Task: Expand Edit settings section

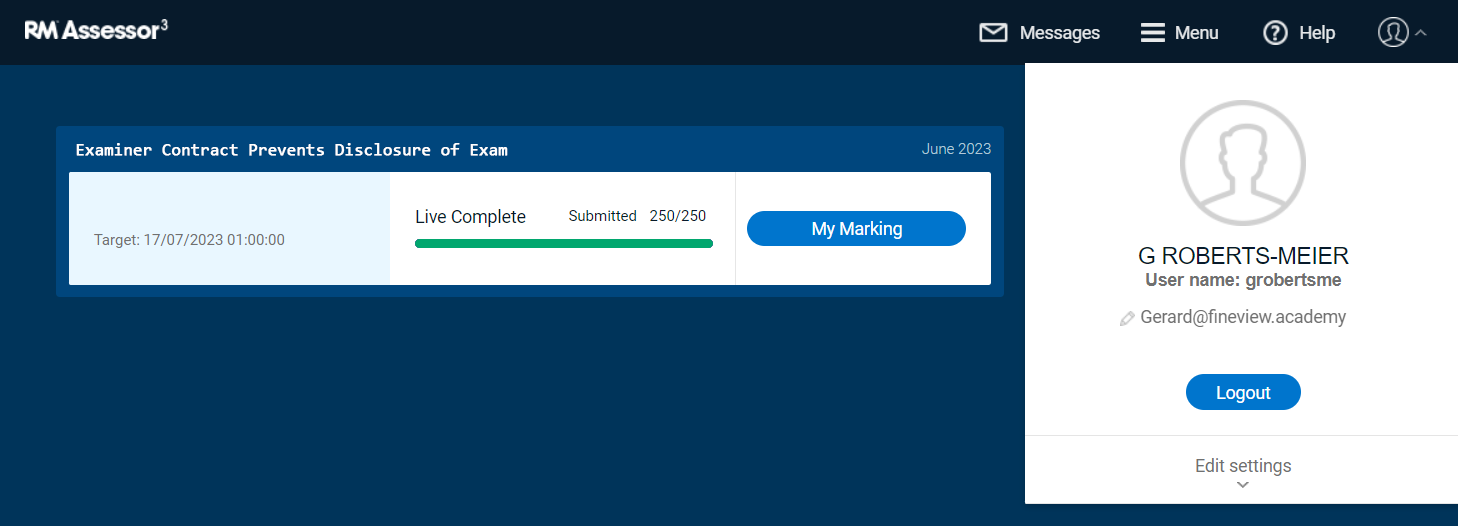Action: pos(1242,470)
